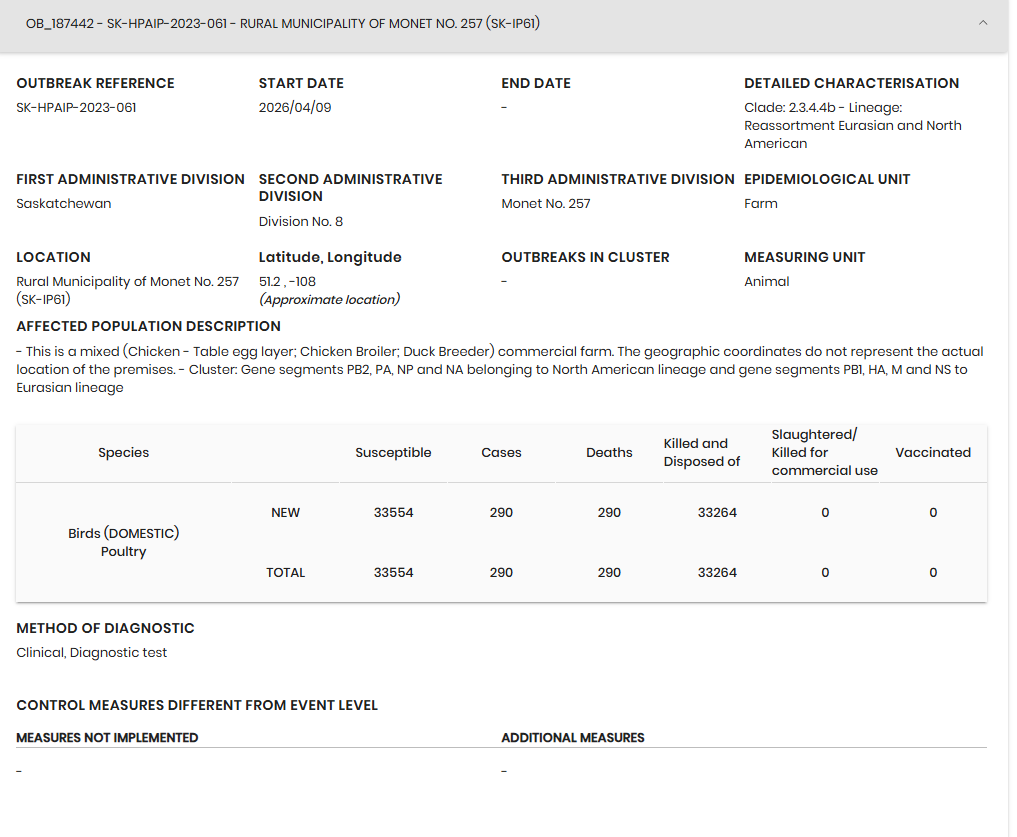Click MEASURES NOT IMPLEMENTED column heading
1017x837 pixels.
107,738
